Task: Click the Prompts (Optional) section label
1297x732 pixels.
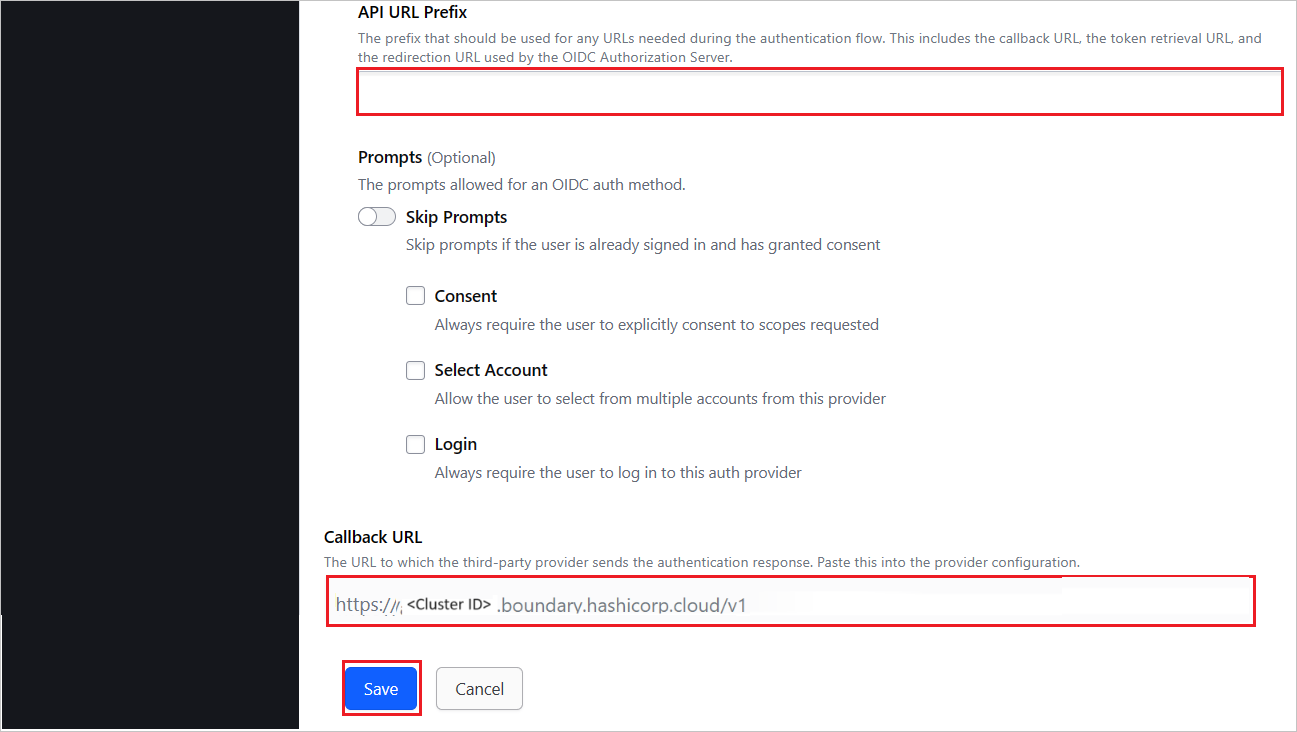Action: point(426,157)
